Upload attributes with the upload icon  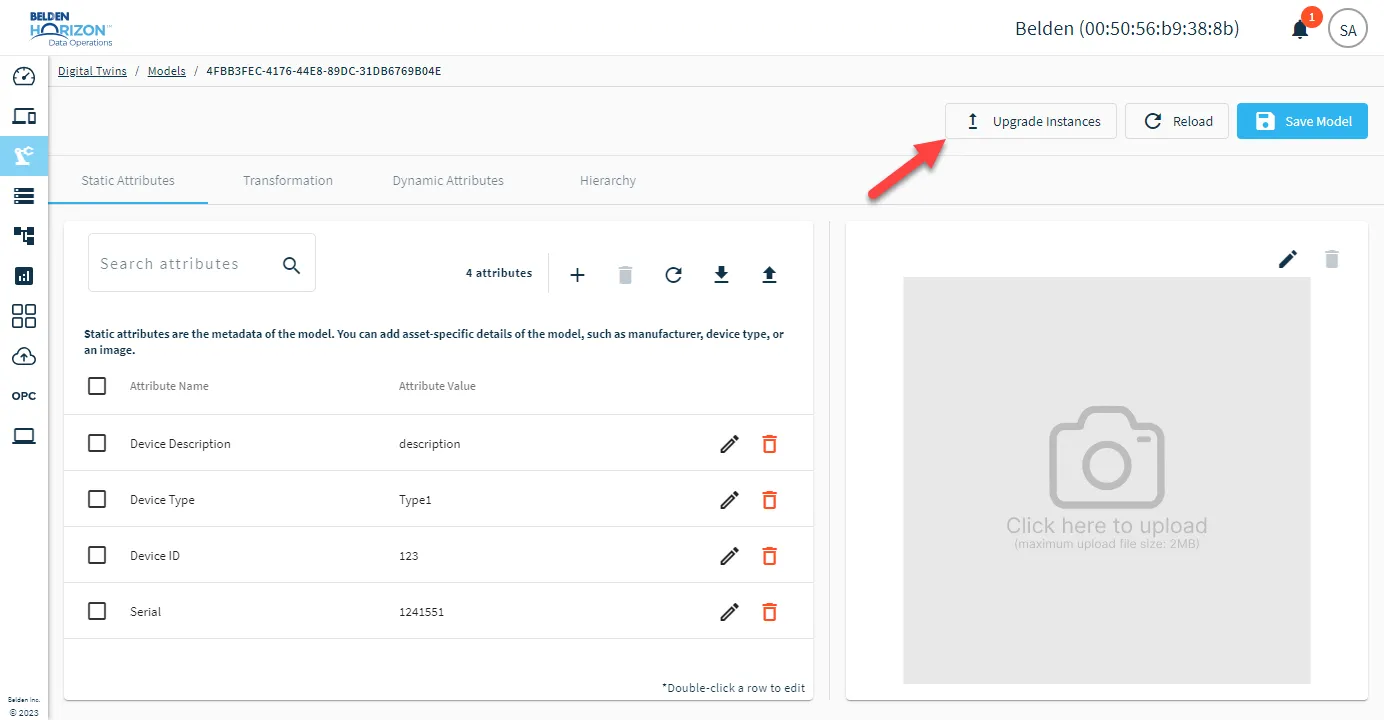pyautogui.click(x=769, y=274)
